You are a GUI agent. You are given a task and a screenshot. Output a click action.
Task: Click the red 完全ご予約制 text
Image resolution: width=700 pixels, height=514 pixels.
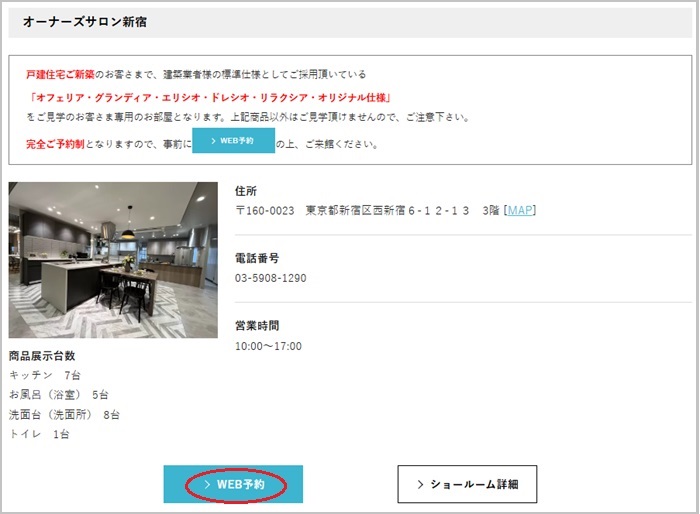[56, 144]
